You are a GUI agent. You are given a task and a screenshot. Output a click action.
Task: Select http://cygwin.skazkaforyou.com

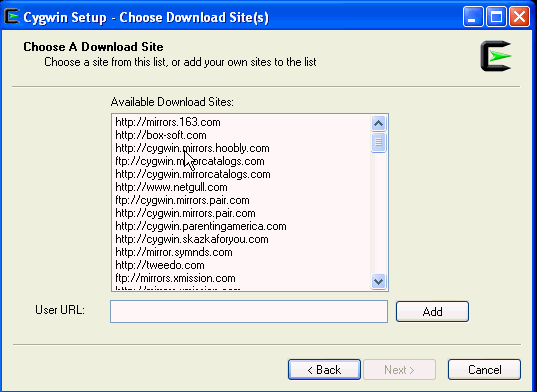pyautogui.click(x=192, y=239)
